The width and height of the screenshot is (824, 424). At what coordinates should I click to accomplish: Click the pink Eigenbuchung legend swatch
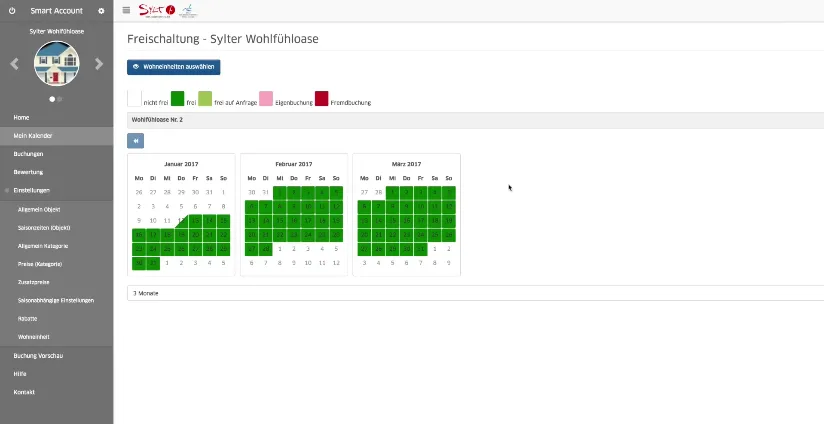point(266,99)
